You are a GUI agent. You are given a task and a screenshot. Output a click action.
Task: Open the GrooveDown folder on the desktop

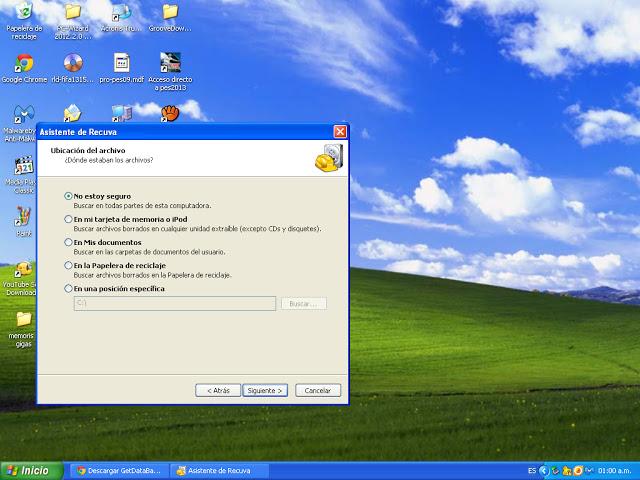tap(170, 14)
